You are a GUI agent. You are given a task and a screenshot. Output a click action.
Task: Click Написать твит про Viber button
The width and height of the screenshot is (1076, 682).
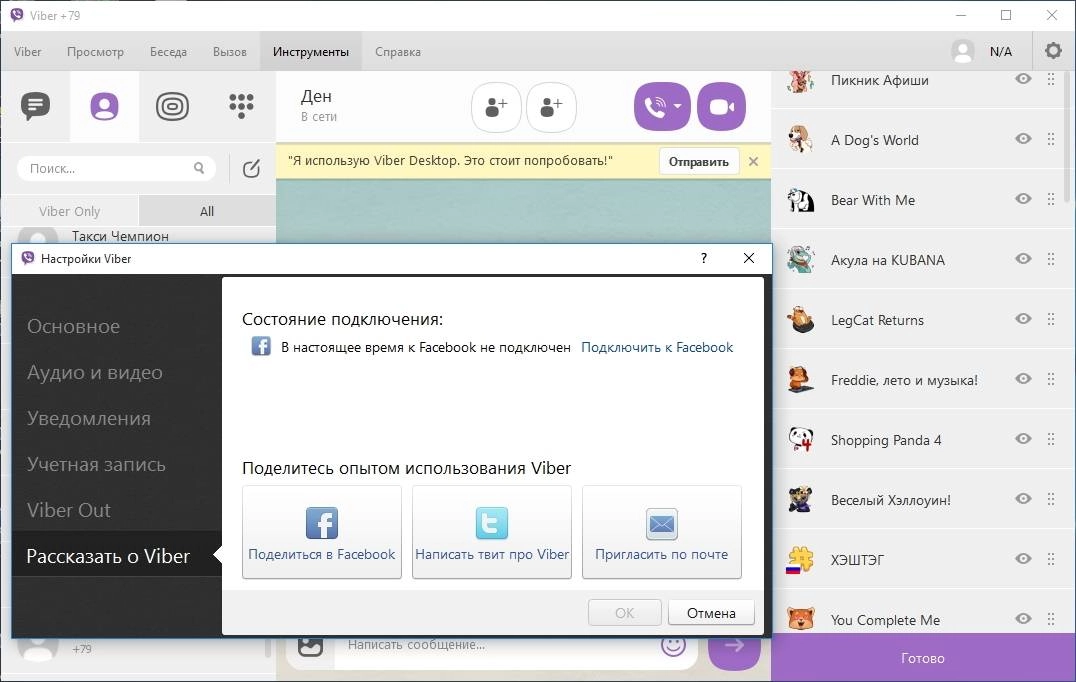[492, 532]
